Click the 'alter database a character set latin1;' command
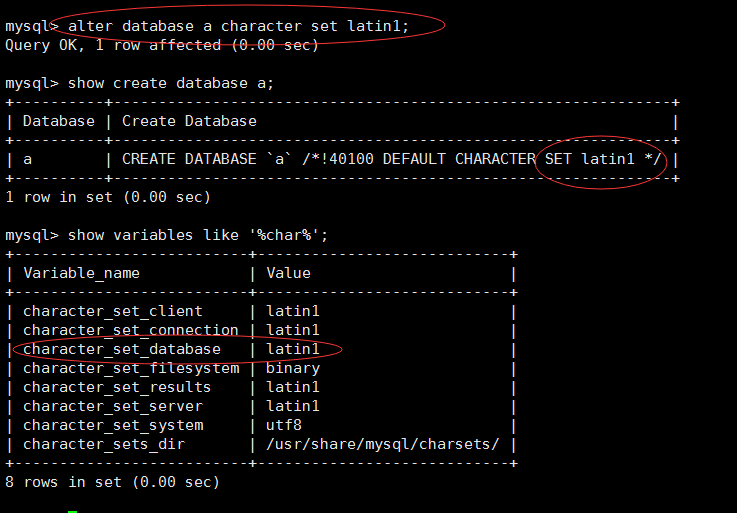Screen dimensions: 737x513 click(x=238, y=26)
